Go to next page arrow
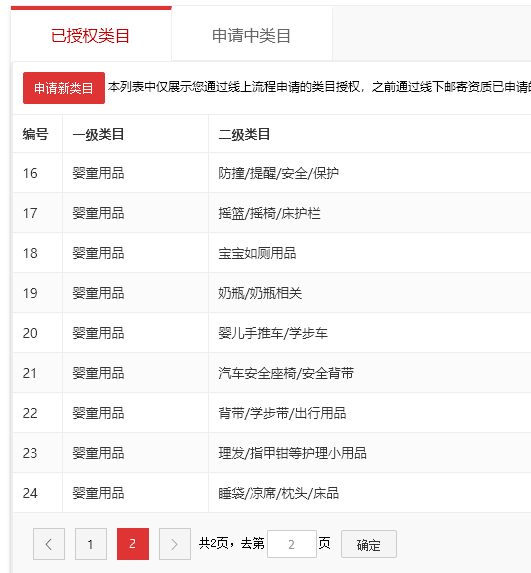This screenshot has height=573, width=531. [175, 544]
